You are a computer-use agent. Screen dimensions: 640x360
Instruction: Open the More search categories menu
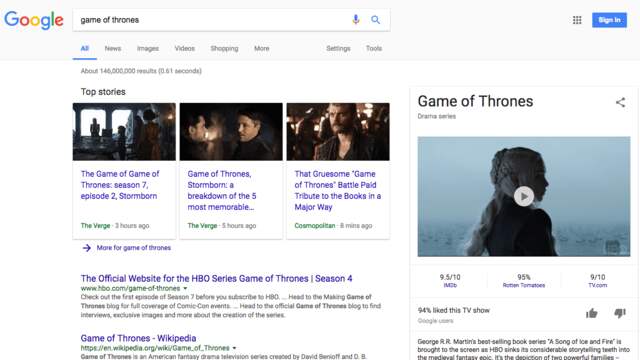coord(262,48)
